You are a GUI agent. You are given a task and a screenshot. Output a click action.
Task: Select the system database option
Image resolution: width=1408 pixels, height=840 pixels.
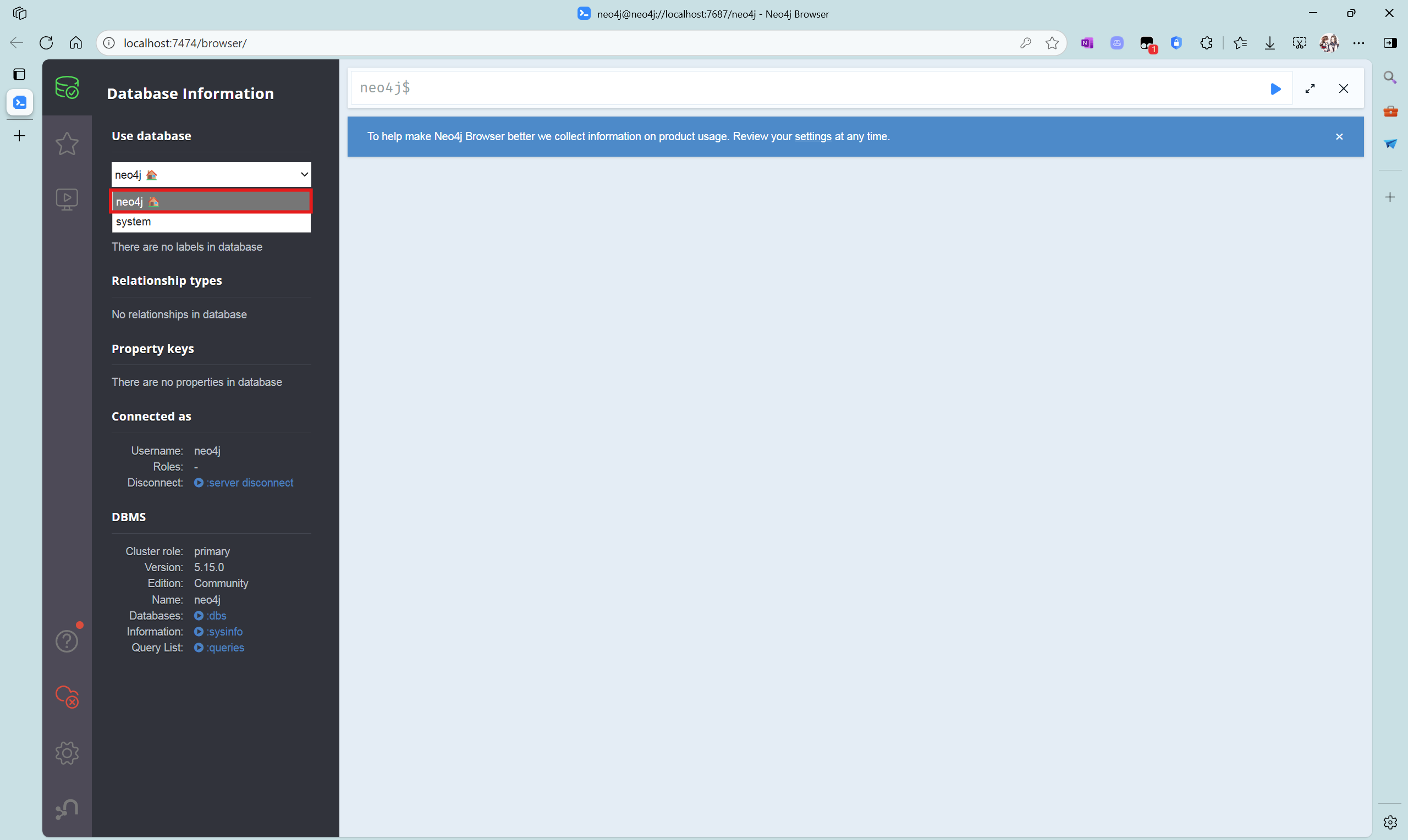pyautogui.click(x=211, y=222)
